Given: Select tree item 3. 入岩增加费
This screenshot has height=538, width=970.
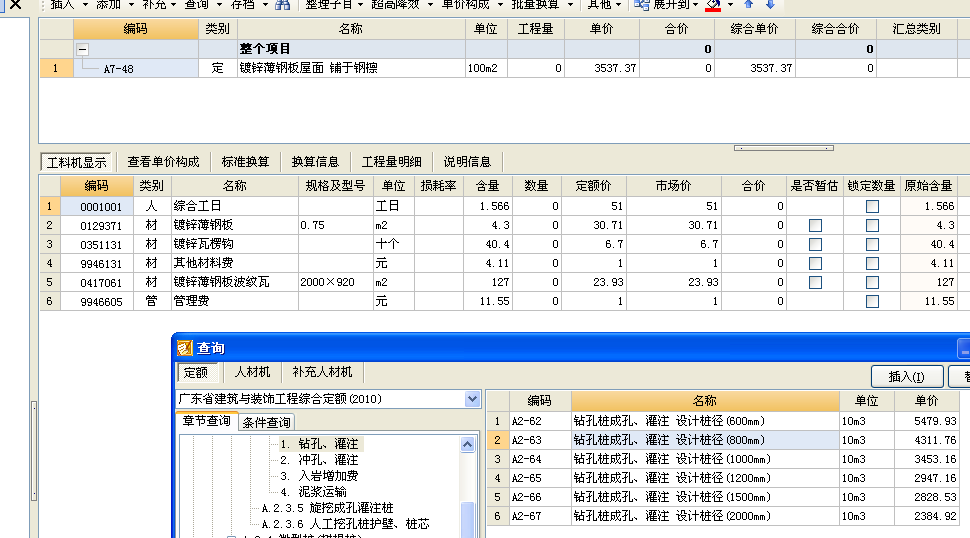Looking at the screenshot, I should (x=319, y=476).
